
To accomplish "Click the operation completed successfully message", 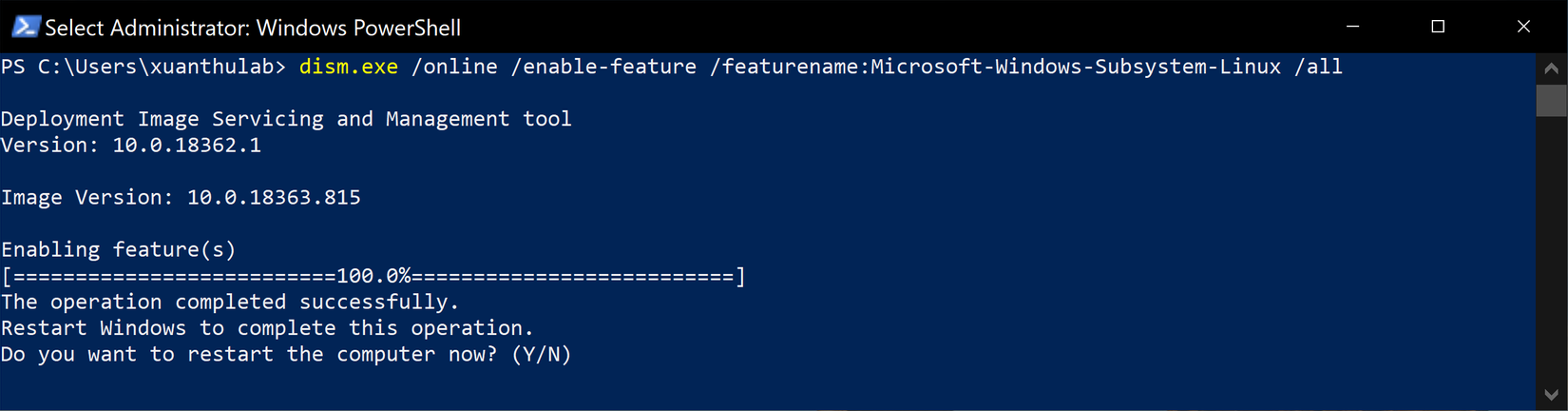I will tap(230, 302).
